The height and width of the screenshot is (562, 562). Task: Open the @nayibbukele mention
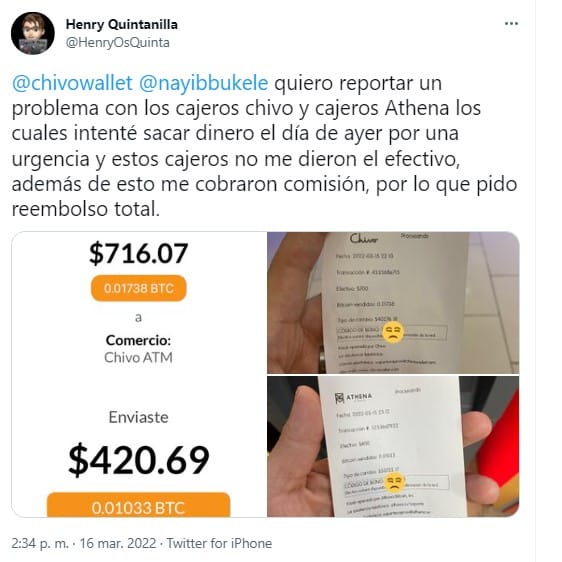[x=203, y=83]
